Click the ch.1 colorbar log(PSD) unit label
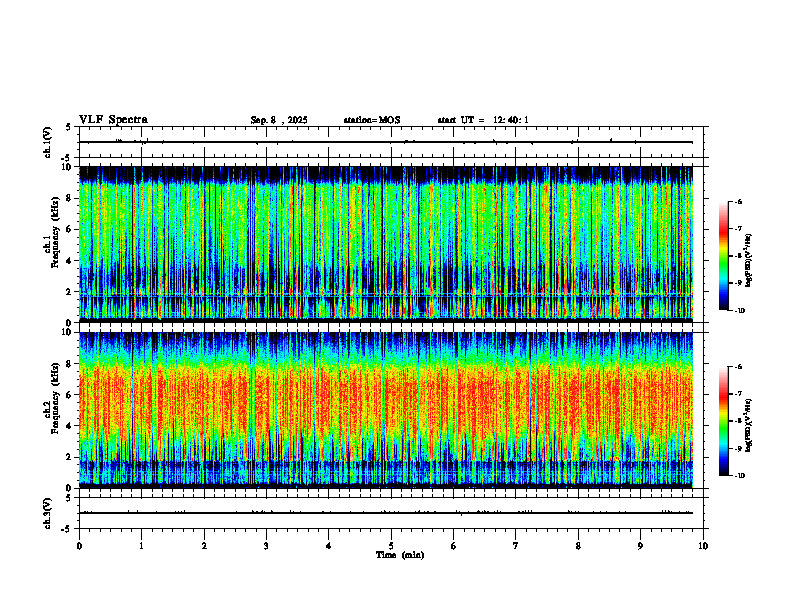Screen dimensions: 792x612 (749, 260)
